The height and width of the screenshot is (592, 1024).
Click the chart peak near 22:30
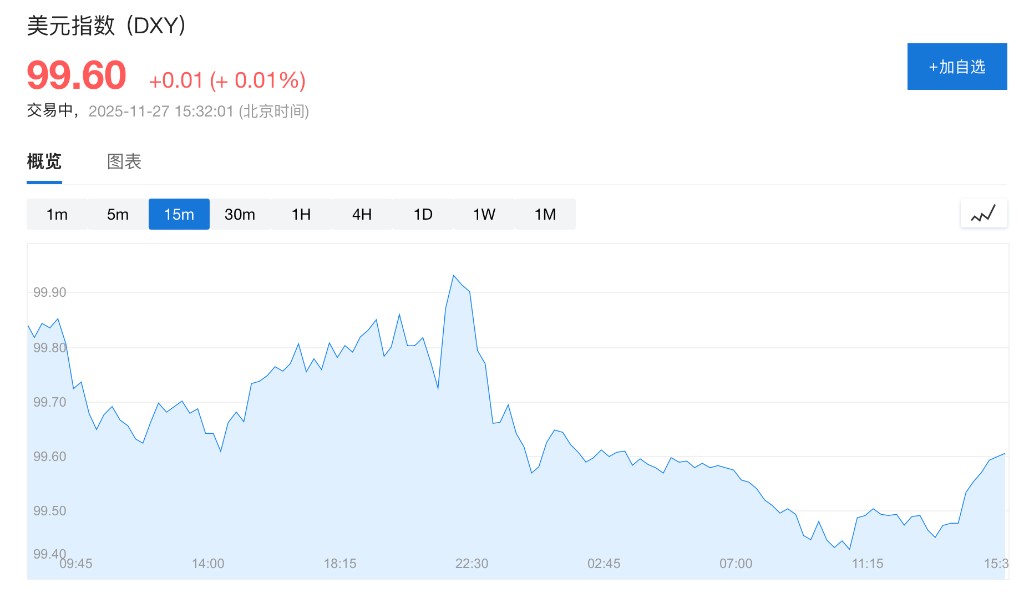tap(454, 275)
